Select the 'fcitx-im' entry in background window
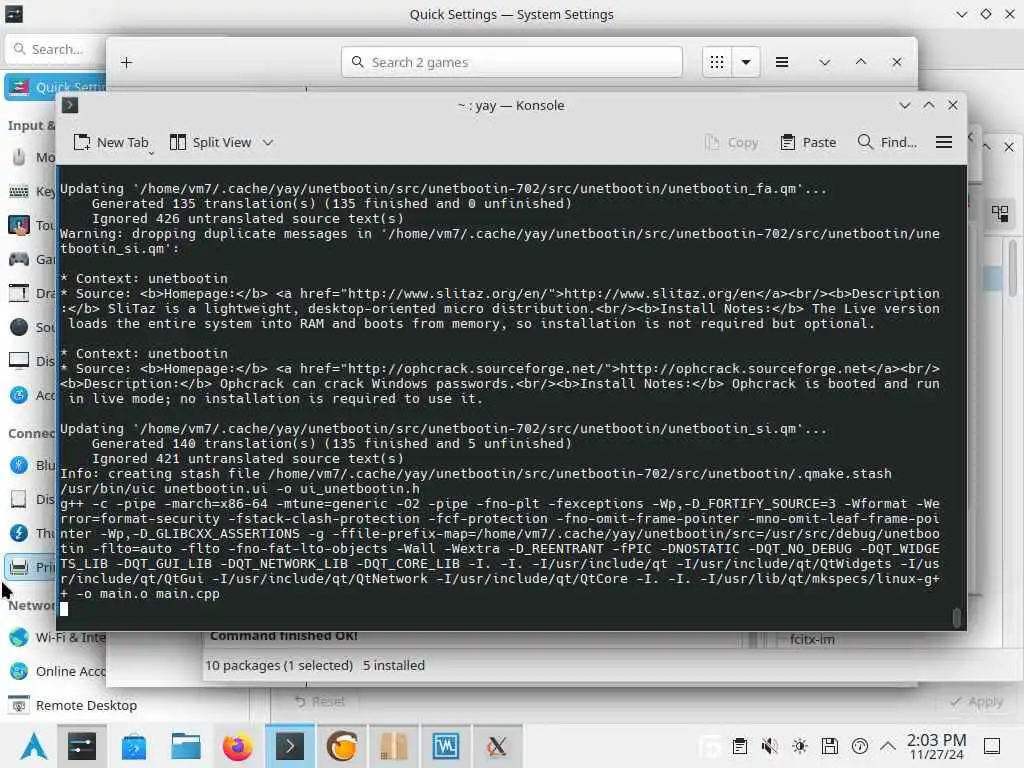 point(812,639)
